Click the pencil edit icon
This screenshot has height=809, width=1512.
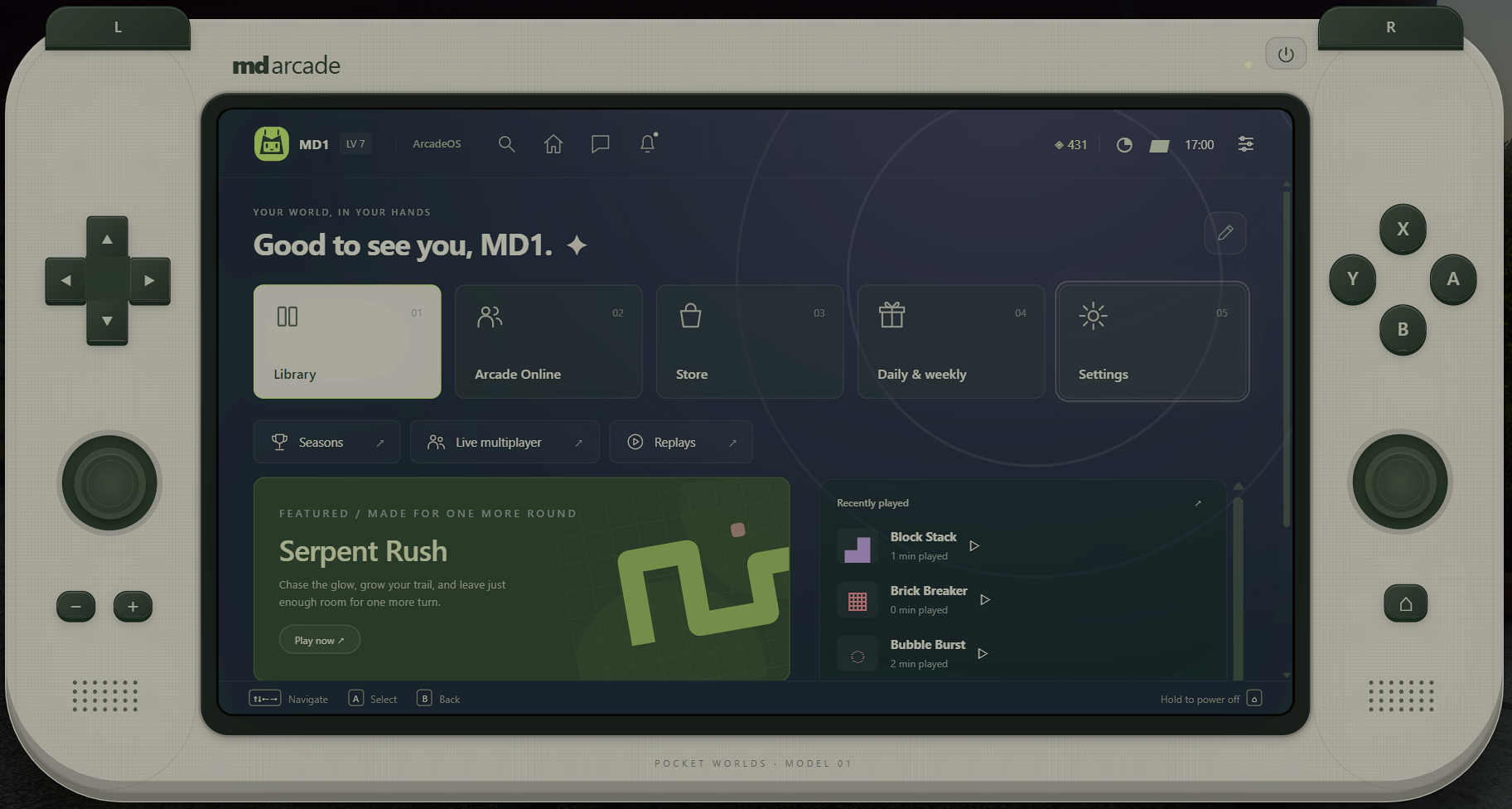tap(1225, 233)
